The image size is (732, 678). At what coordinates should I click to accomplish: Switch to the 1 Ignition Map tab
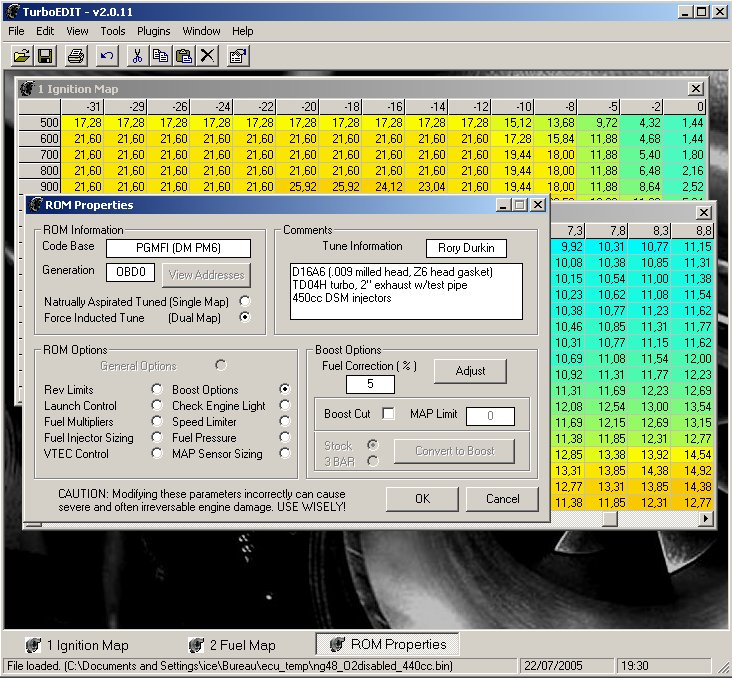[77, 645]
